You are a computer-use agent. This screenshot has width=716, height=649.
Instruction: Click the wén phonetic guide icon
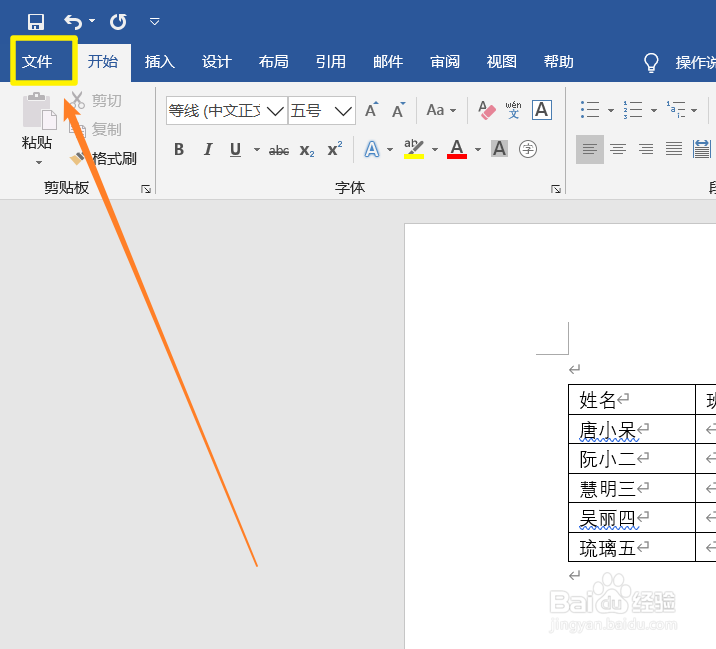(x=514, y=110)
